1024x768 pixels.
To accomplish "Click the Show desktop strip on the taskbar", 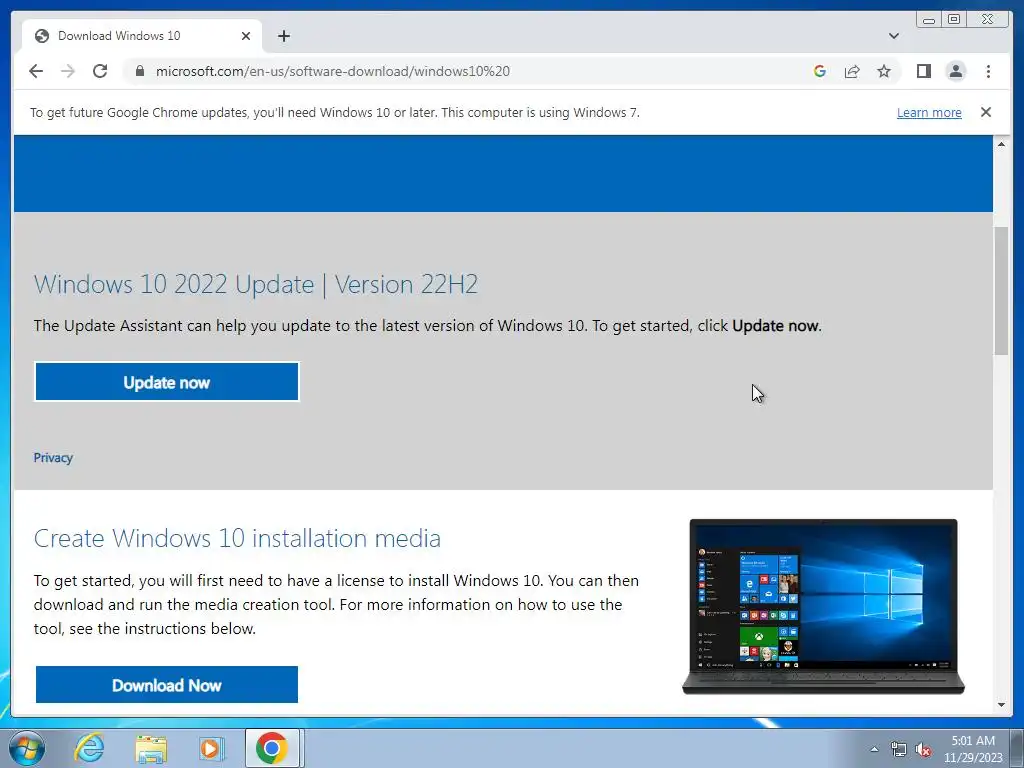I will pos(1018,748).
